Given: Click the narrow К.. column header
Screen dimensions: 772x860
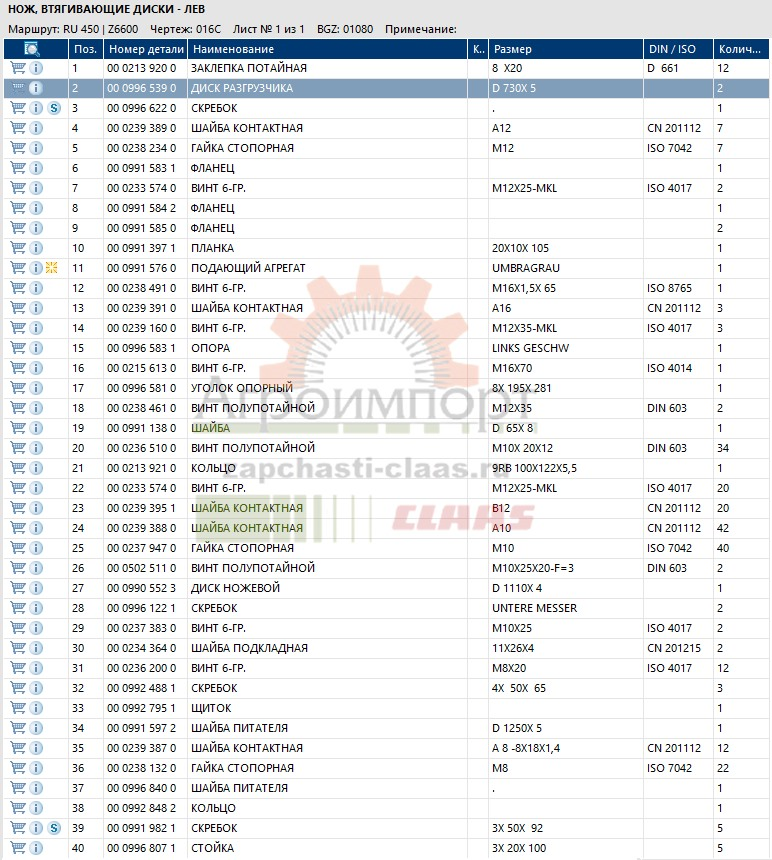Looking at the screenshot, I should tap(478, 49).
